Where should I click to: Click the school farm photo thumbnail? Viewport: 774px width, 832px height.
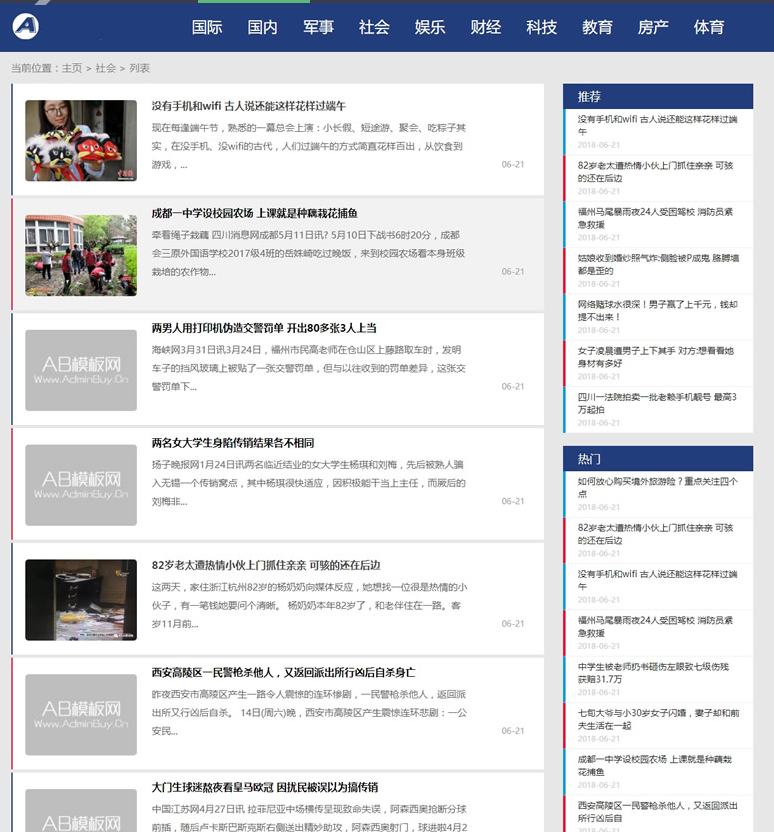click(81, 255)
